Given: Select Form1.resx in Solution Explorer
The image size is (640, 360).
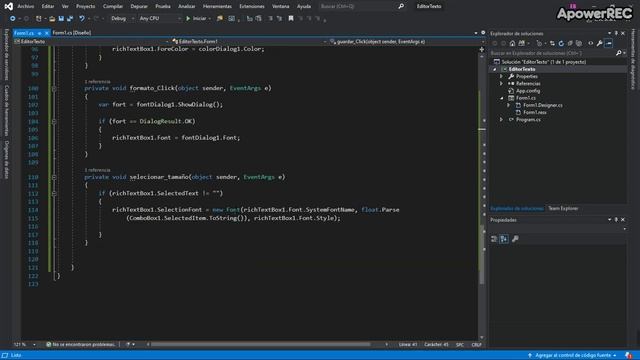Looking at the screenshot, I should pyautogui.click(x=534, y=113).
